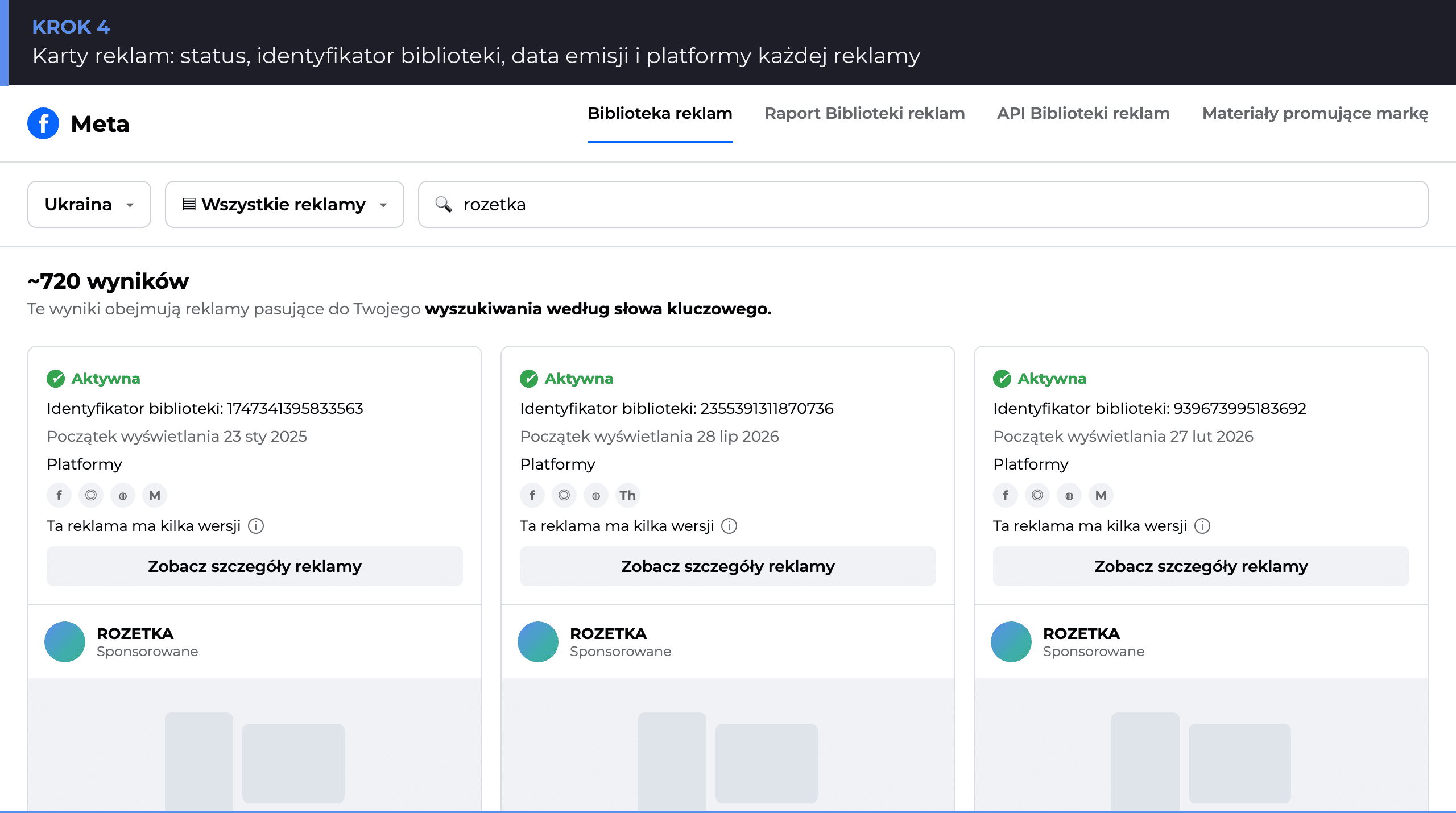Click ROZETKA avatar on ad started 28 lip 2026
1456x813 pixels.
point(538,642)
